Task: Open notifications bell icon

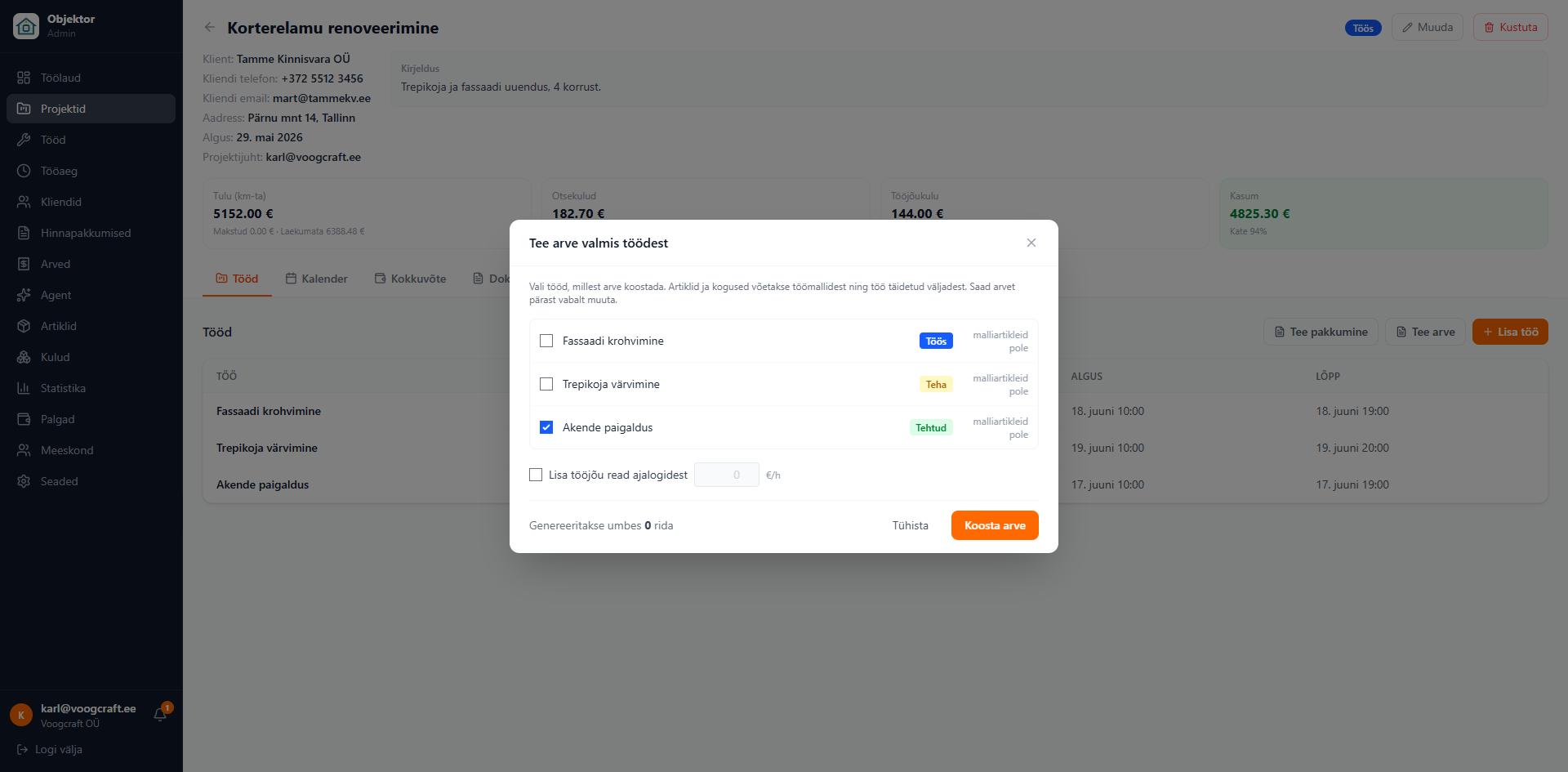Action: coord(160,715)
